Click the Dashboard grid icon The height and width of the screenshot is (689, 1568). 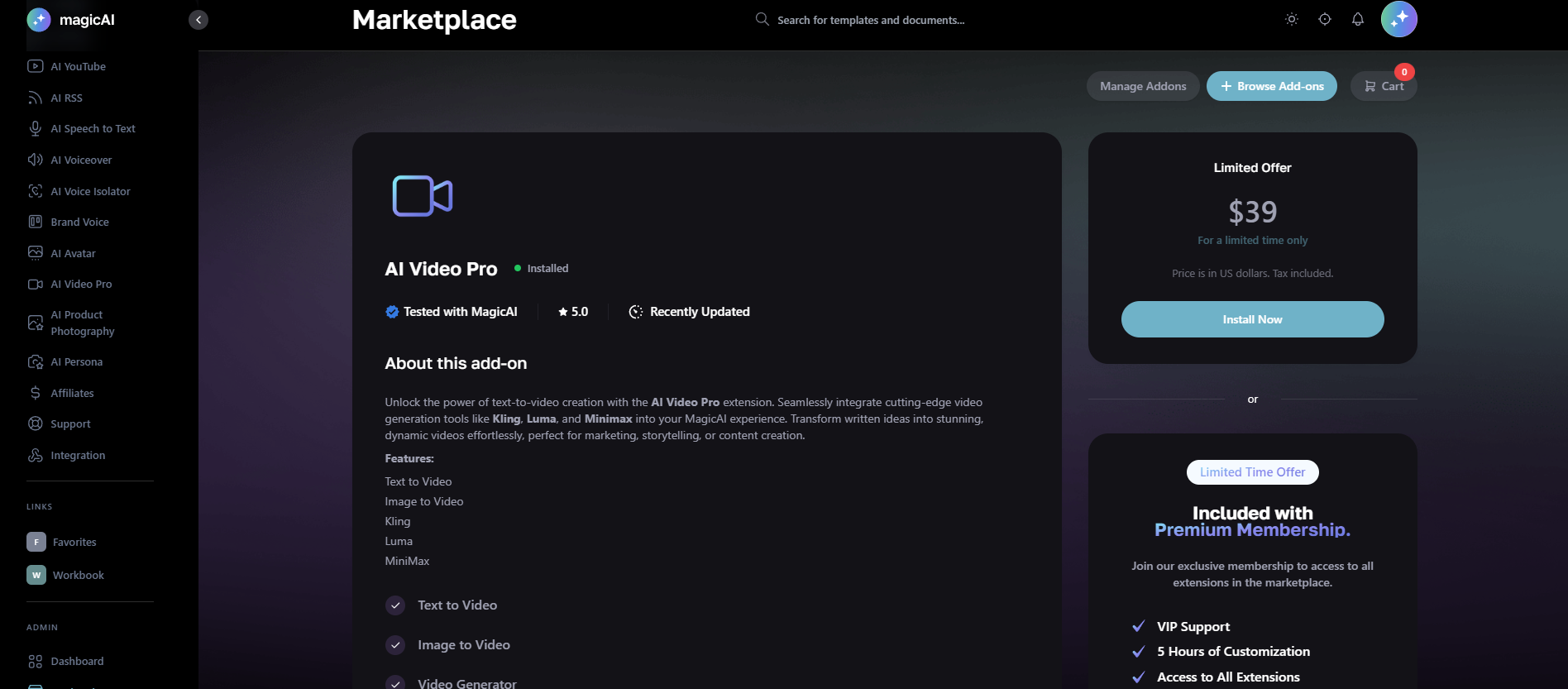tap(35, 661)
